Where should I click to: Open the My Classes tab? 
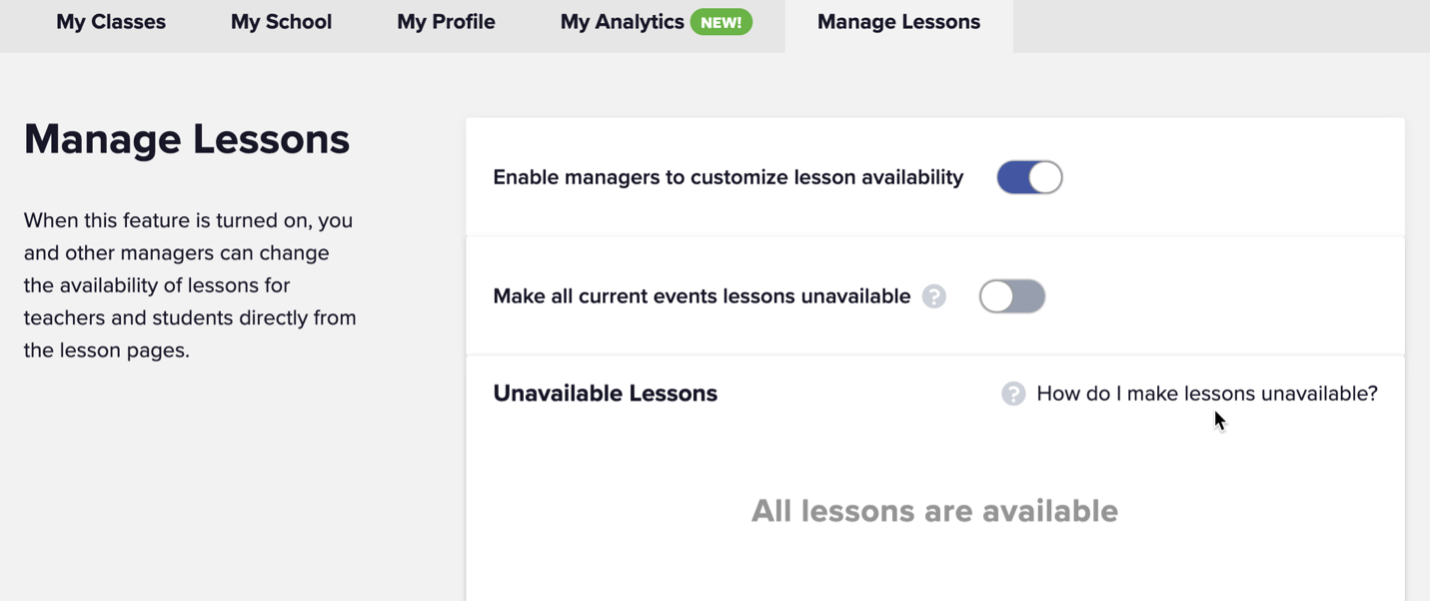coord(111,22)
